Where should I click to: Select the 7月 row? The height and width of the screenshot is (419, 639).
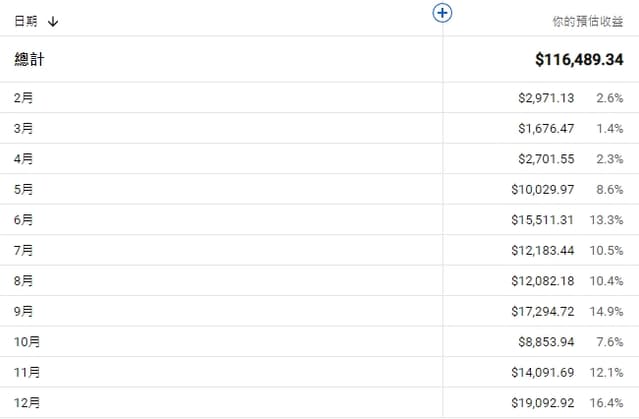(24, 250)
